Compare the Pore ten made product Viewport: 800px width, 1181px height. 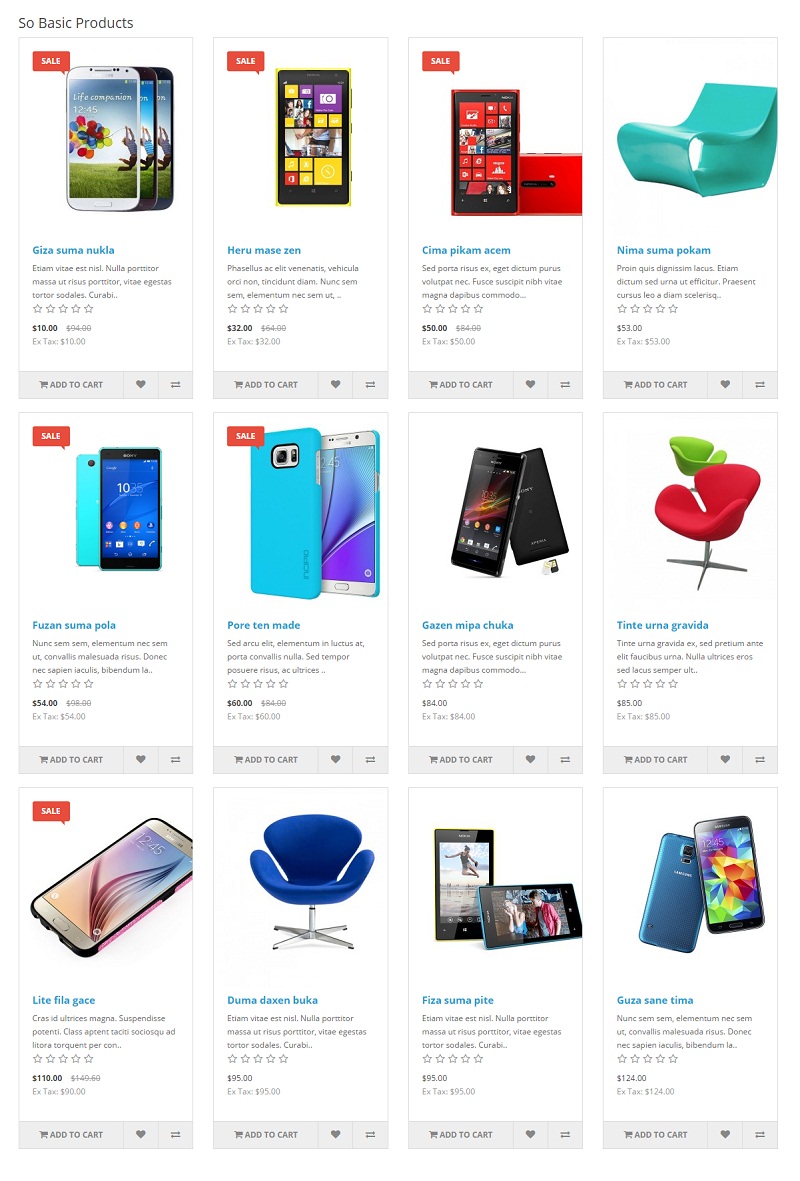click(371, 759)
